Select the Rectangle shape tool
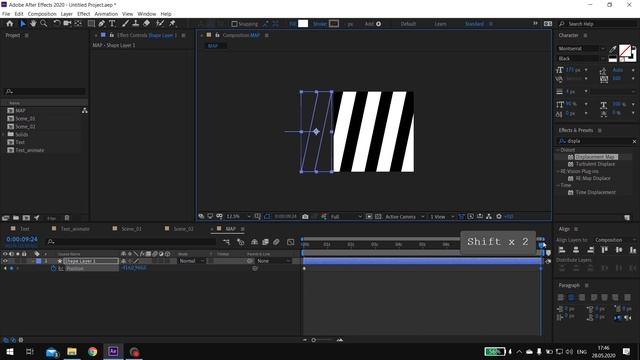Viewport: 640px width, 360px height. pyautogui.click(x=91, y=24)
